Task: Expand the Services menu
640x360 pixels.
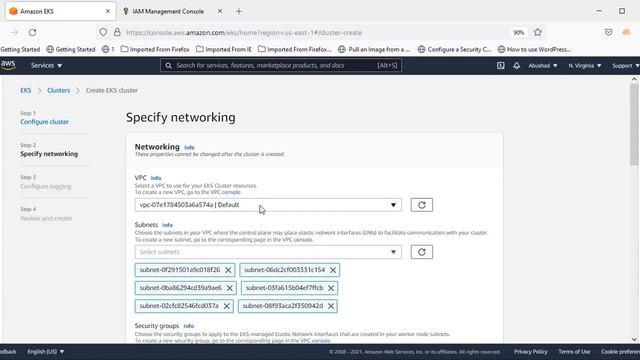Action: [46, 65]
